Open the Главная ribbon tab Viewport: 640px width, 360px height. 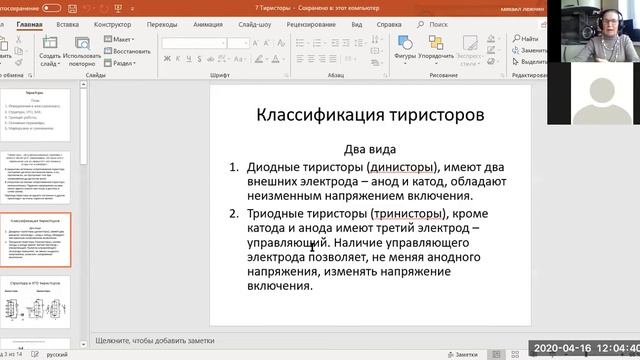(29, 24)
